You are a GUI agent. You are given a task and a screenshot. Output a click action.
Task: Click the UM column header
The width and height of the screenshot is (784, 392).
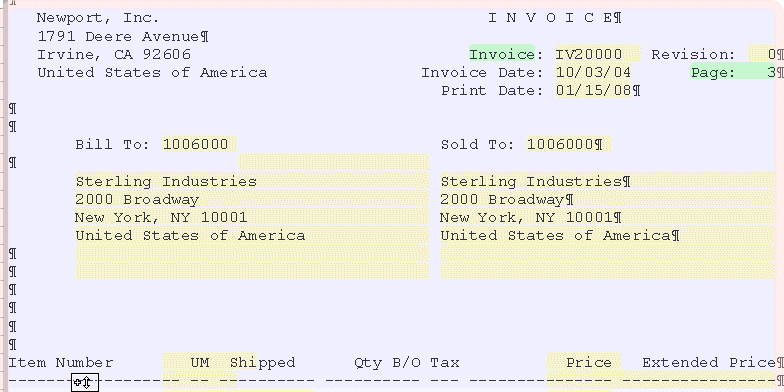(x=200, y=362)
